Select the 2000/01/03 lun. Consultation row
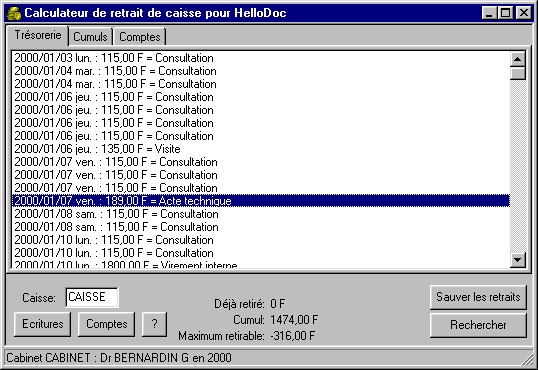 click(x=261, y=58)
